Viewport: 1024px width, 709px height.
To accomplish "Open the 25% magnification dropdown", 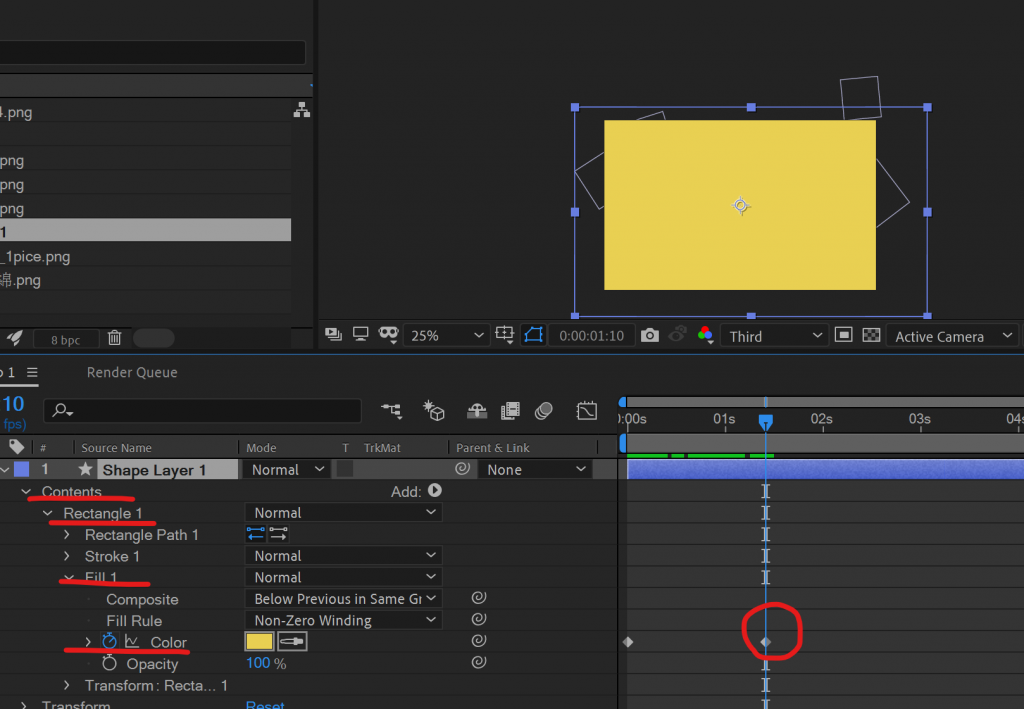I will [x=447, y=336].
